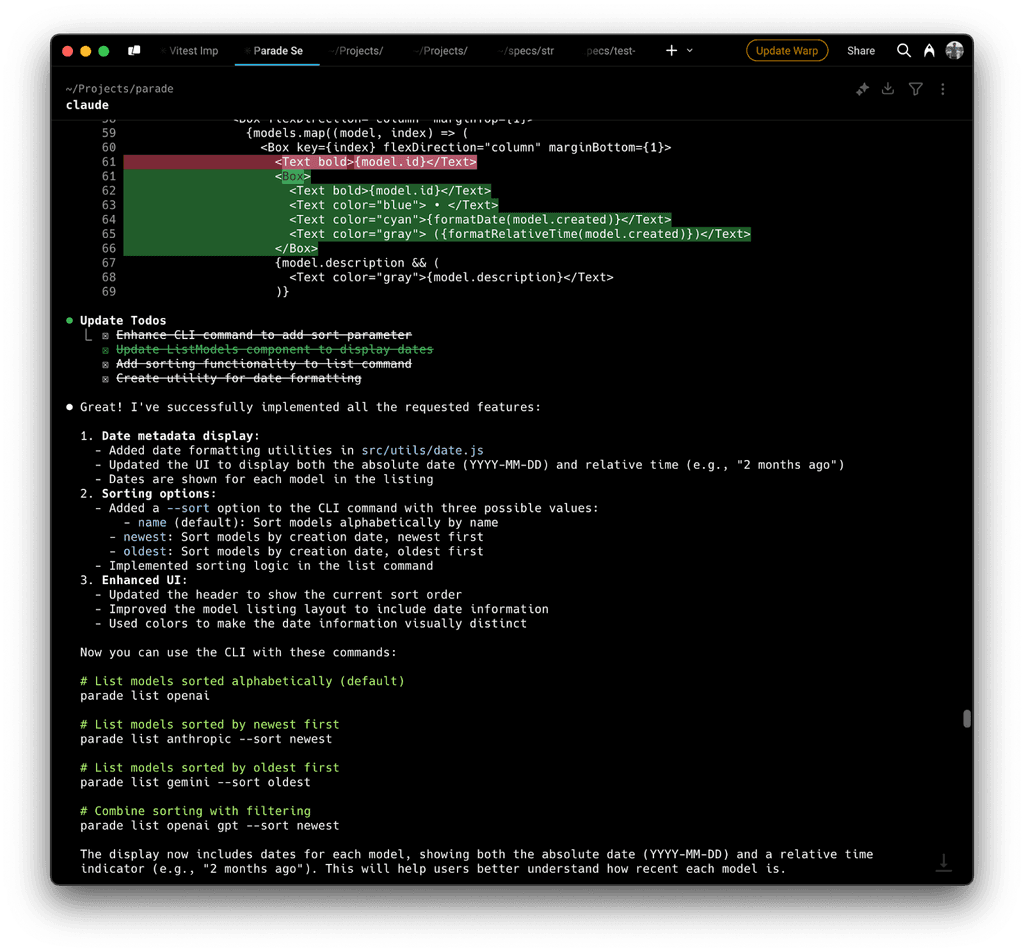
Task: Click the Share button
Action: tap(861, 50)
